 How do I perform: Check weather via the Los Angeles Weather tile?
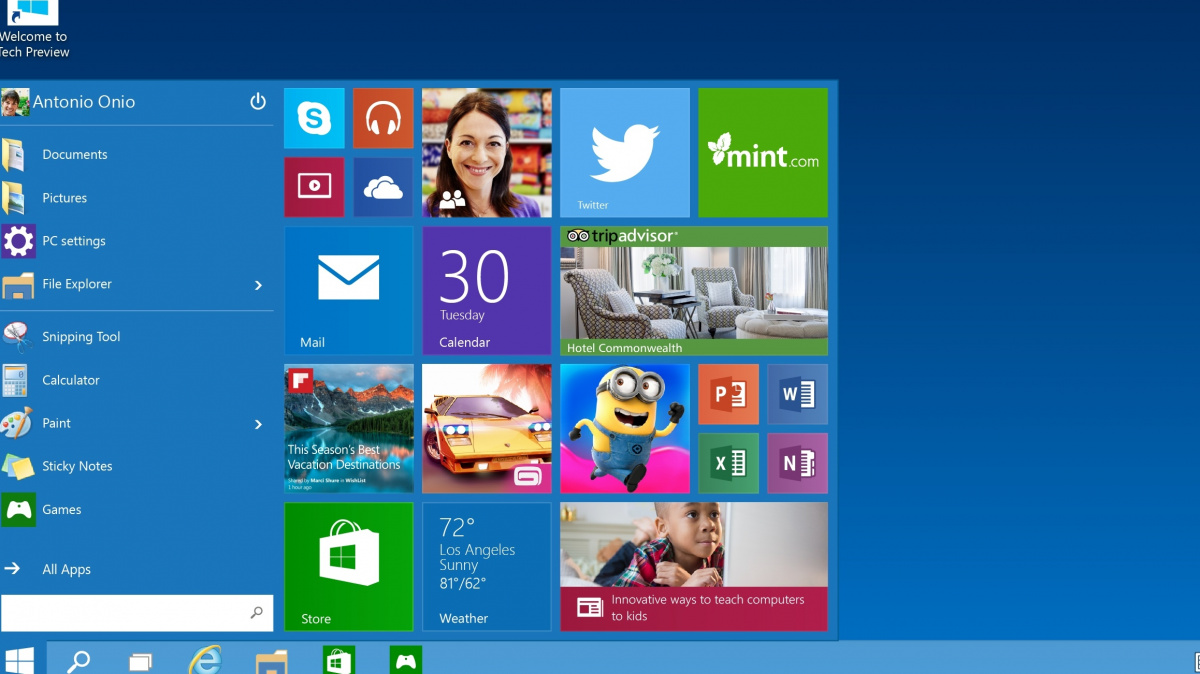pyautogui.click(x=486, y=566)
